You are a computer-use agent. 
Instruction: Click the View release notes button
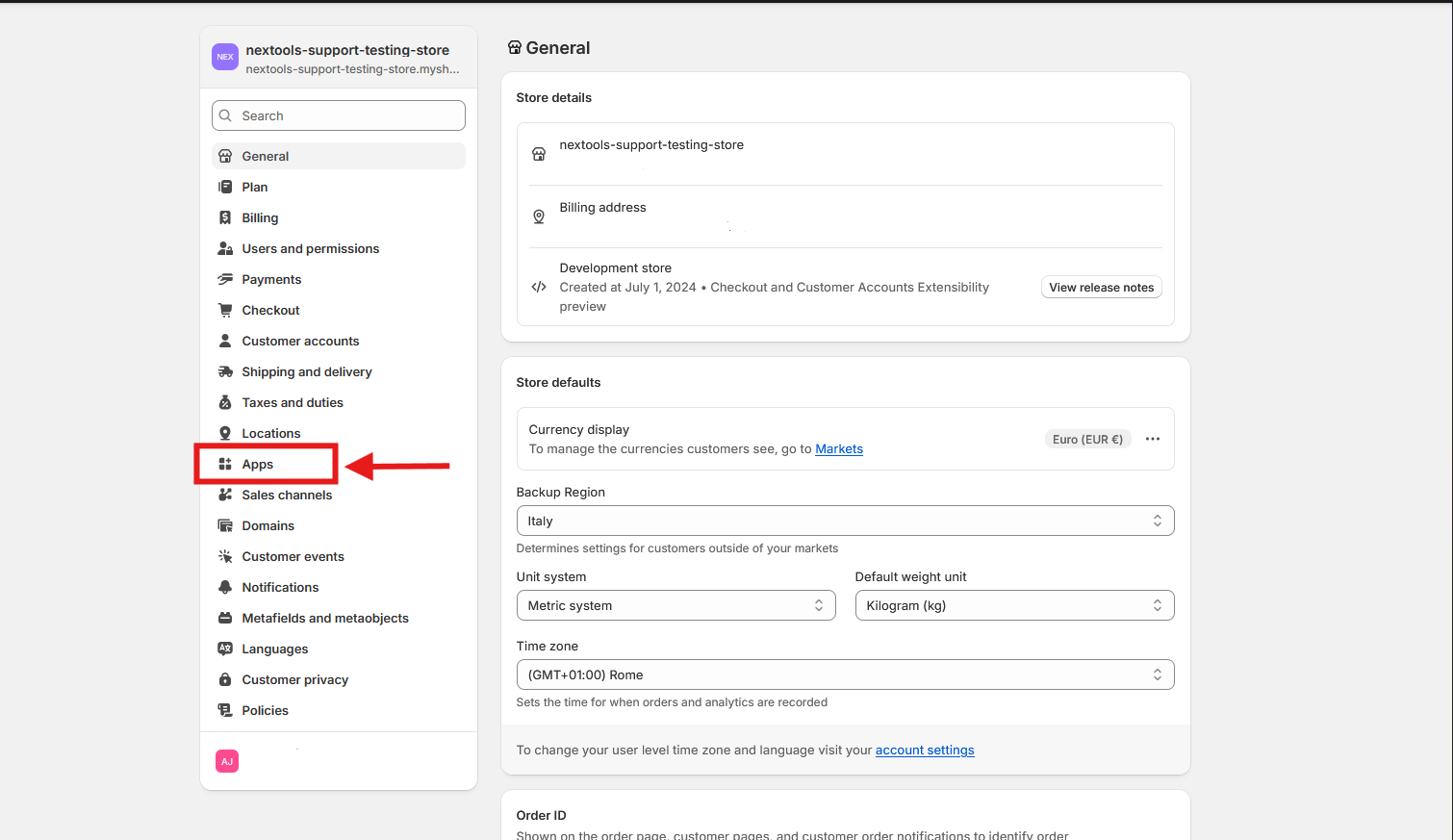click(x=1101, y=287)
